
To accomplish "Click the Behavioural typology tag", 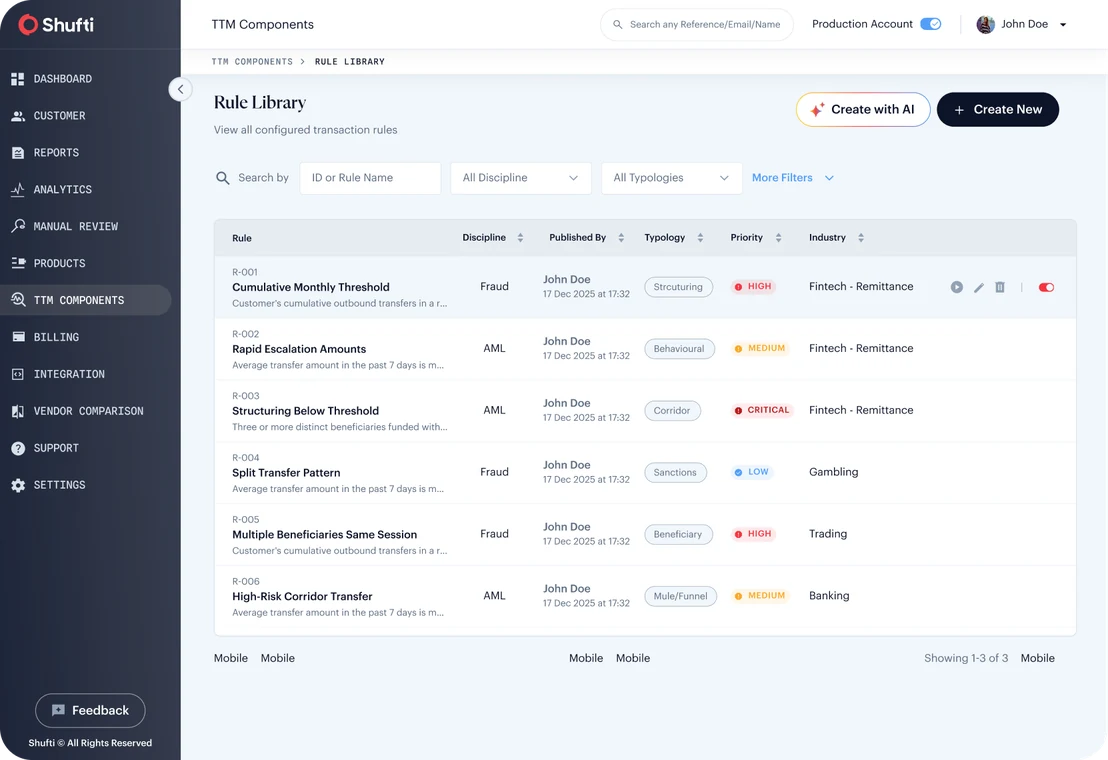I will click(x=679, y=349).
